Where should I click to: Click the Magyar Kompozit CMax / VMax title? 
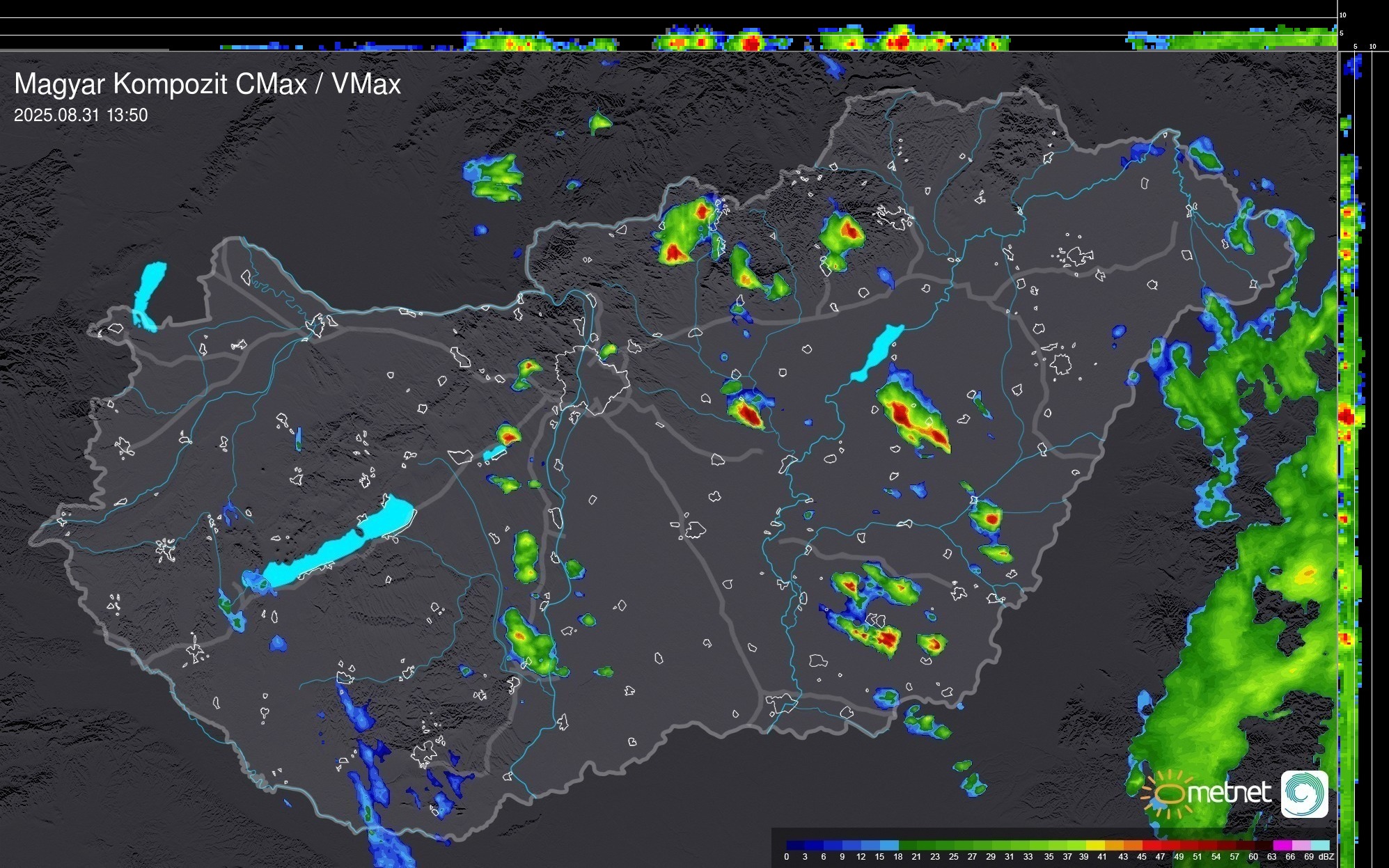point(207,84)
